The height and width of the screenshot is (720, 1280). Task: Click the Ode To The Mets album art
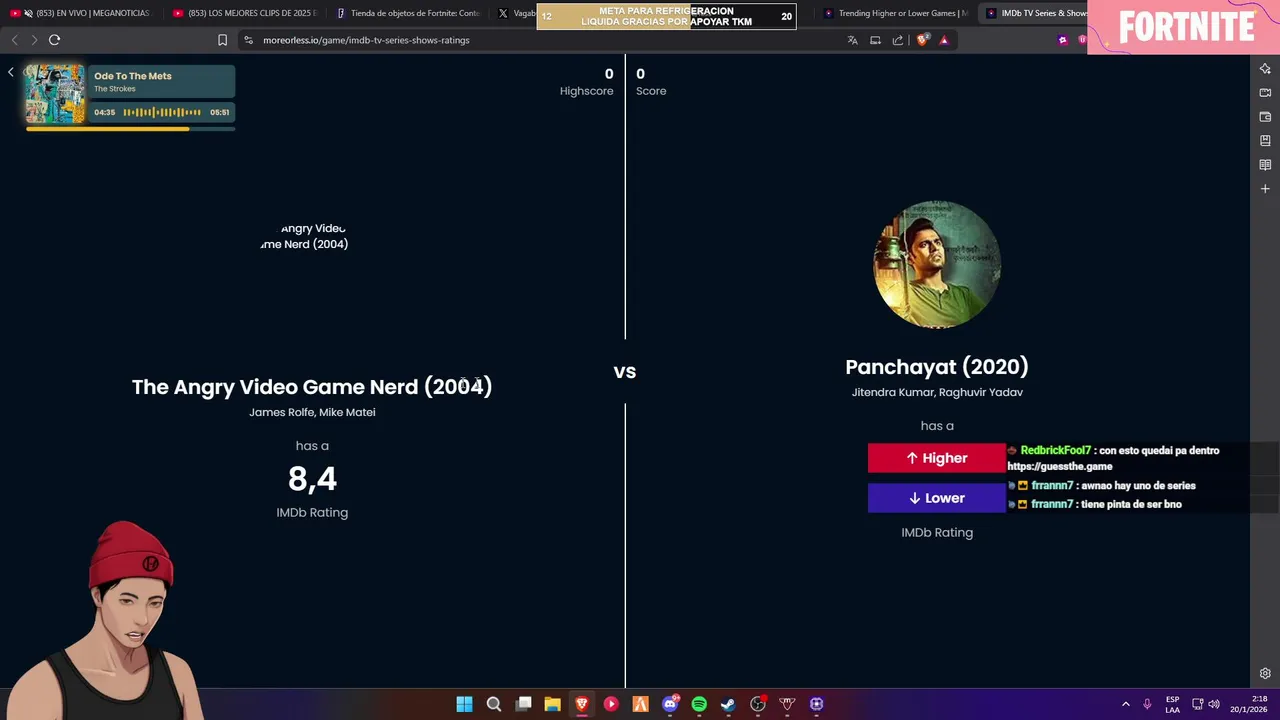click(x=55, y=94)
